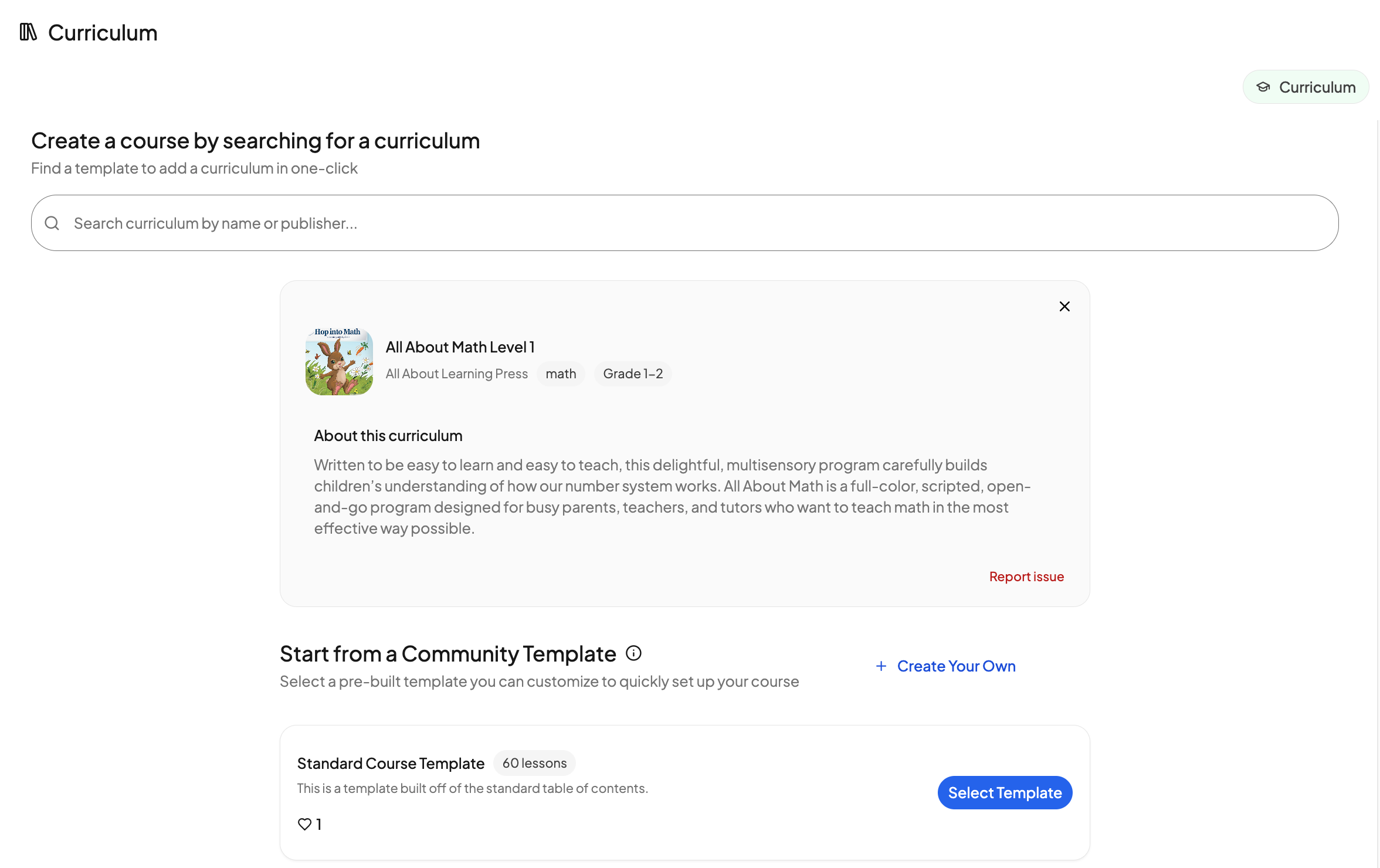Screen dimensions: 1380x868
Task: Click the All About Learning Press publisher
Action: (x=456, y=374)
